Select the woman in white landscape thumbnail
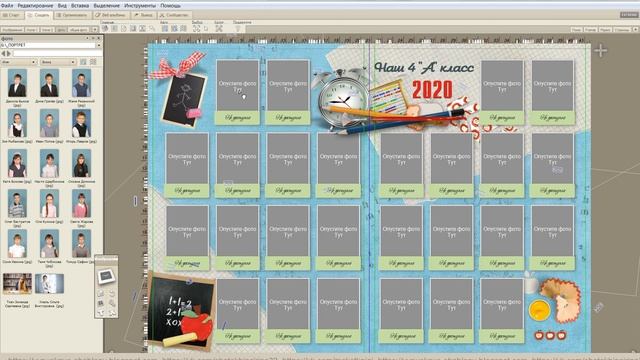Screen dimensions: 640x360 point(49,284)
